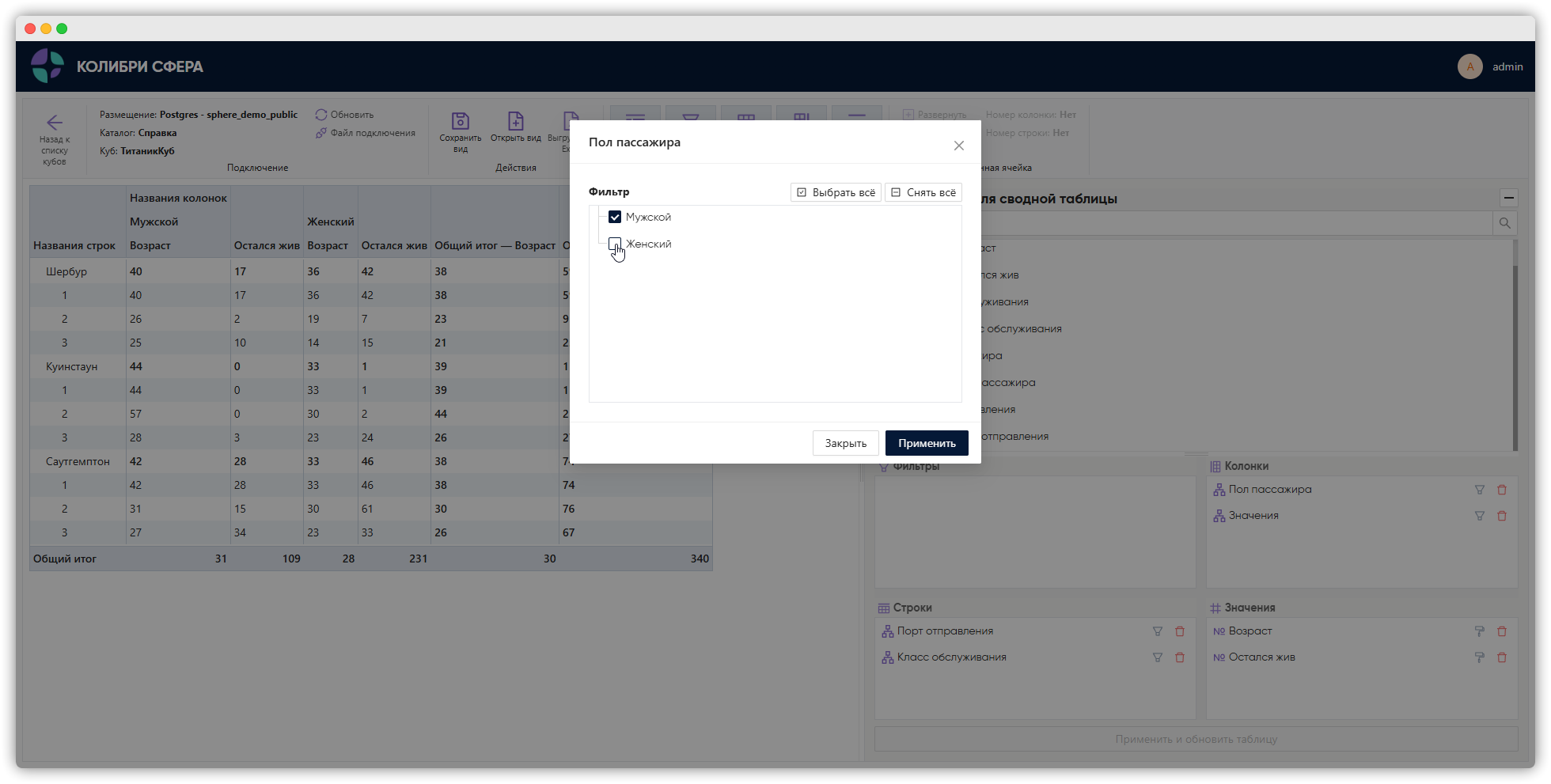Click the Названия колонок header cell
Viewport: 1551px width, 784px height.
point(178,198)
